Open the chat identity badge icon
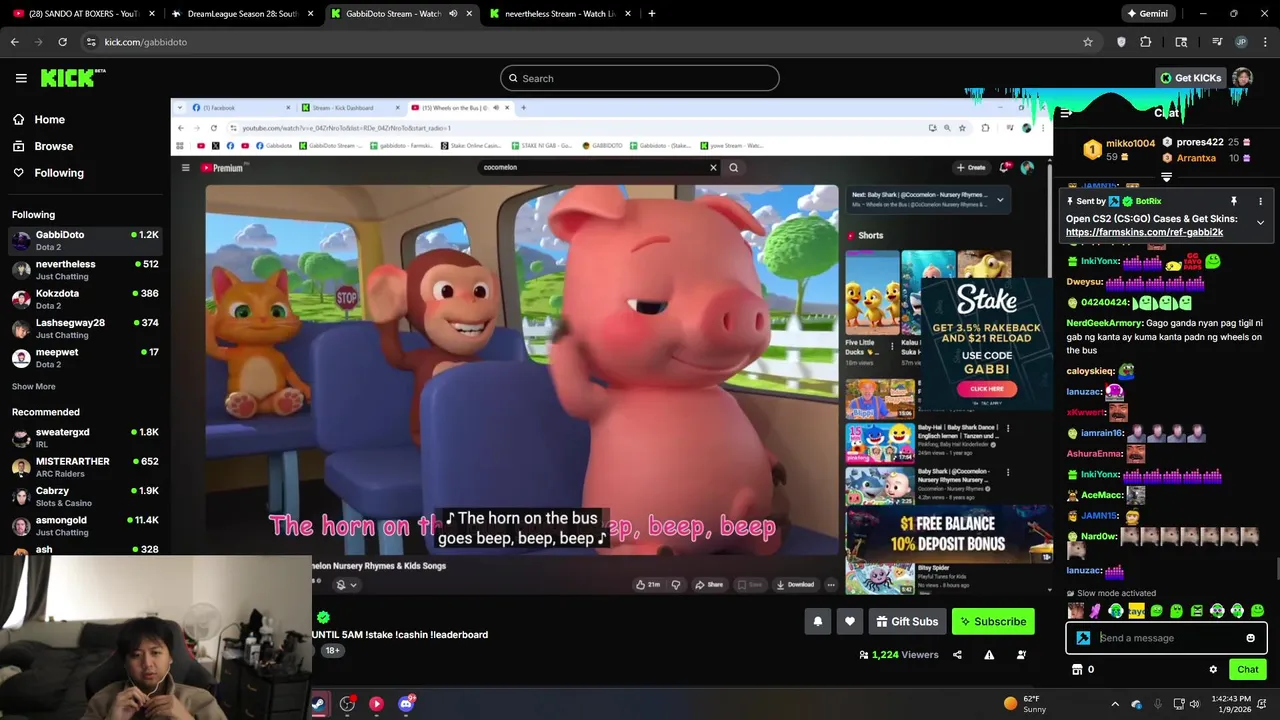1280x720 pixels. [1083, 638]
